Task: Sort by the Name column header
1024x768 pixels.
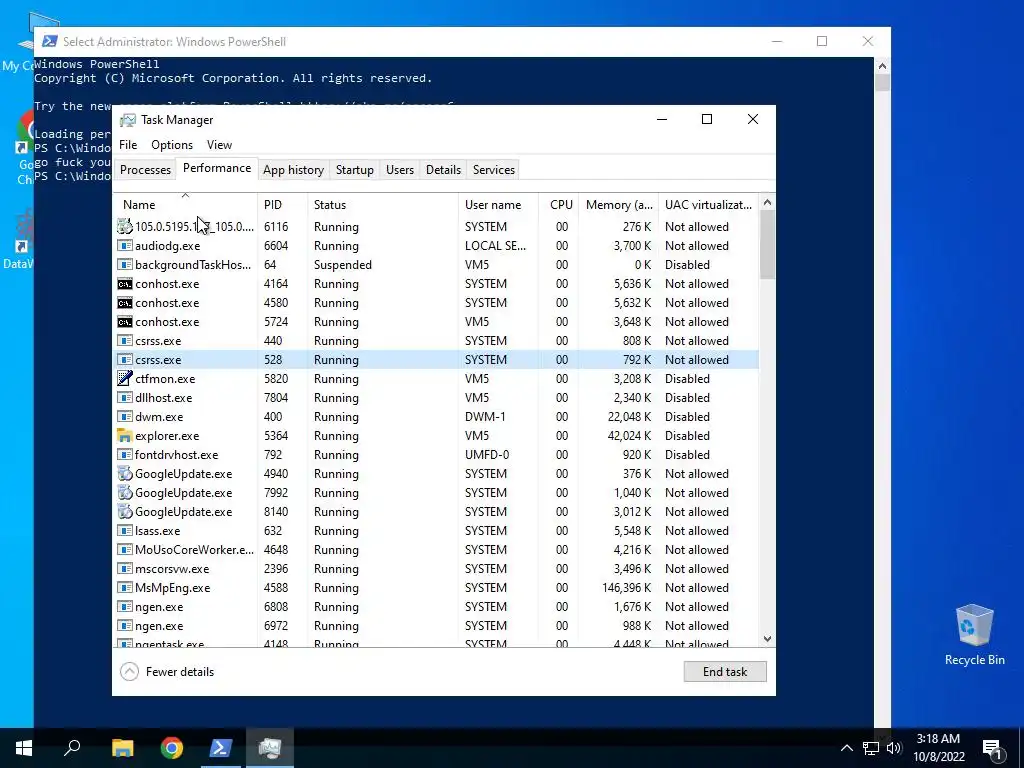Action: (185, 204)
